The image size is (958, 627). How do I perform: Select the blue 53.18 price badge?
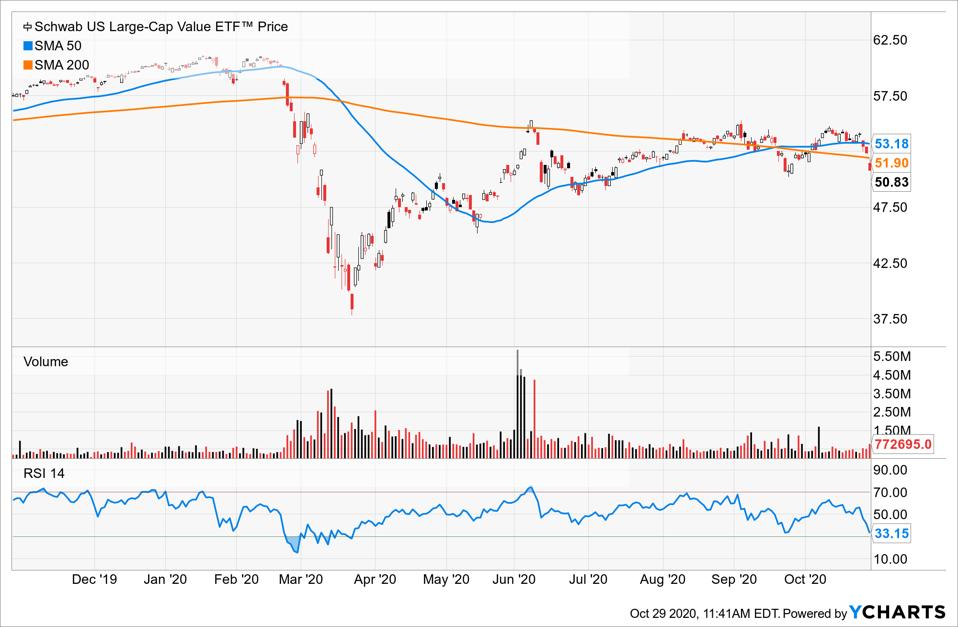(893, 143)
